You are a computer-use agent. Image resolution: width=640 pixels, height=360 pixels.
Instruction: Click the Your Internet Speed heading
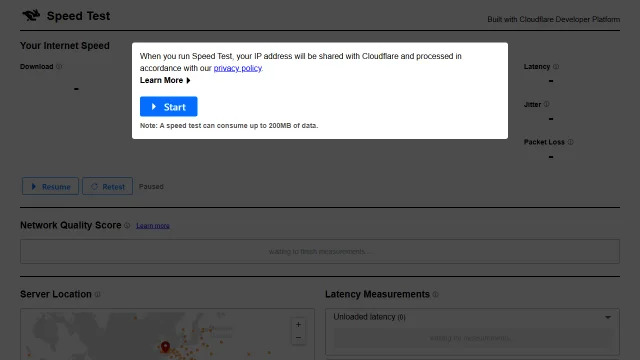(65, 46)
